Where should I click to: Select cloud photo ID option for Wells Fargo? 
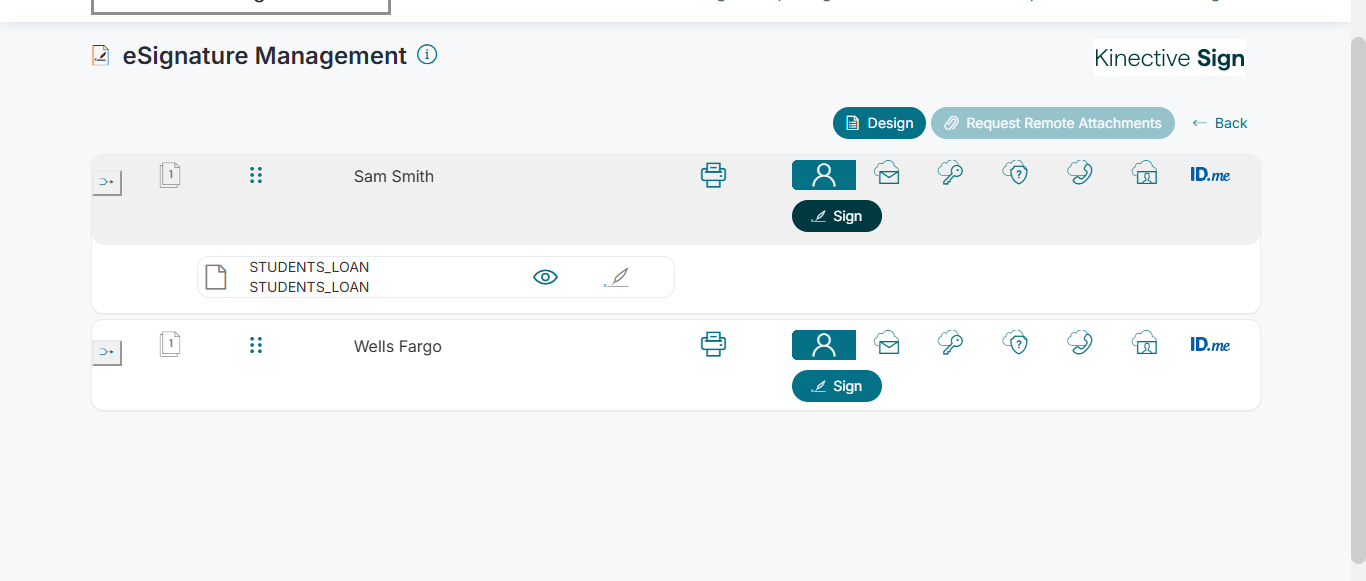coord(1144,344)
